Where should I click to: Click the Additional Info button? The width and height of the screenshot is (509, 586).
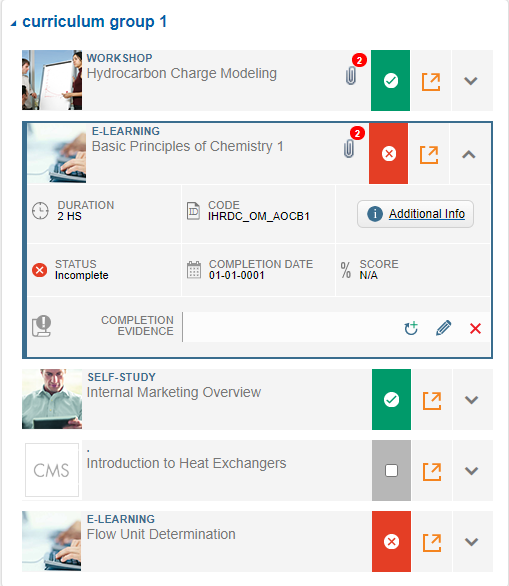click(415, 214)
